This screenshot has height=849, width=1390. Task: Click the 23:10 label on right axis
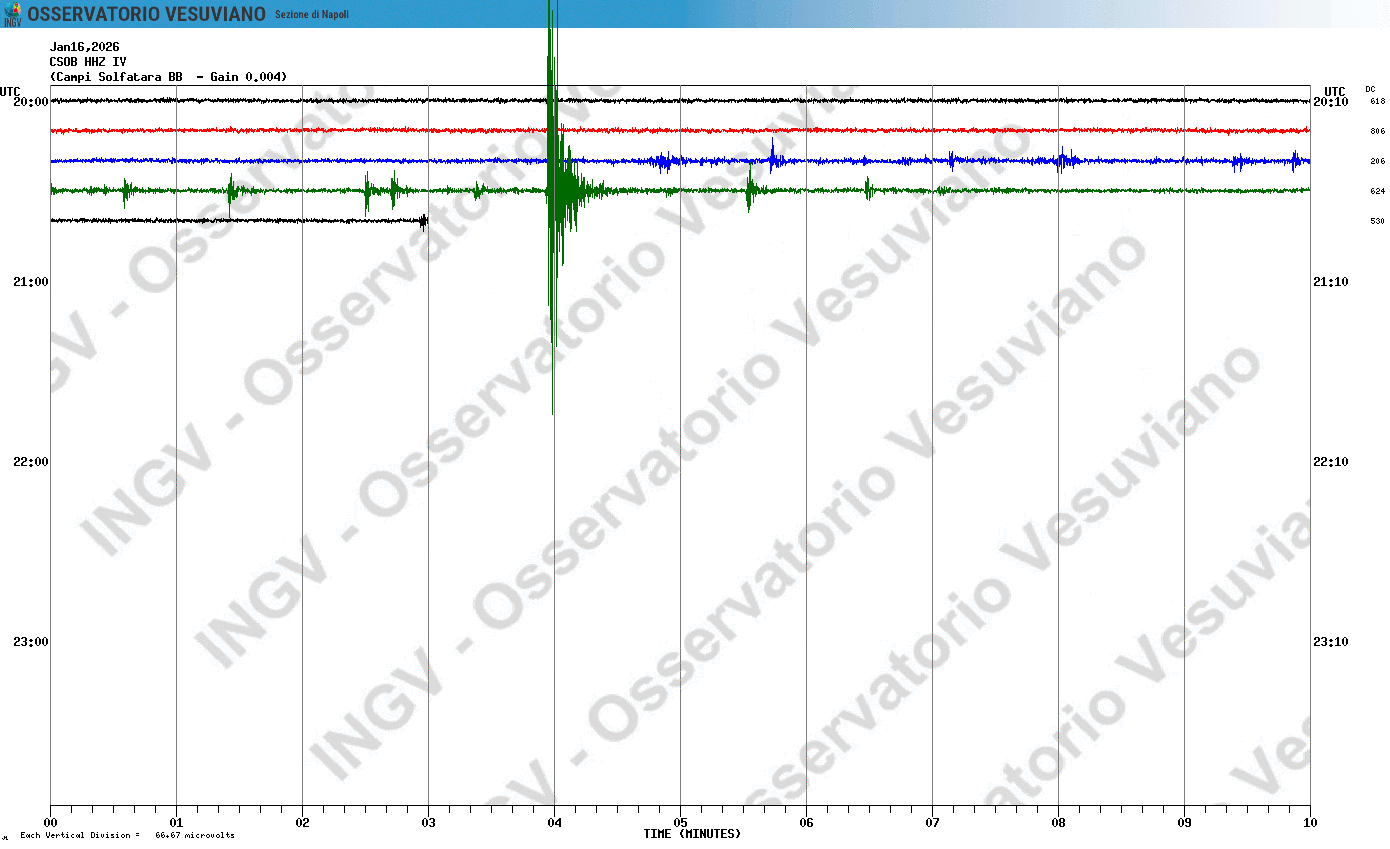(1330, 642)
